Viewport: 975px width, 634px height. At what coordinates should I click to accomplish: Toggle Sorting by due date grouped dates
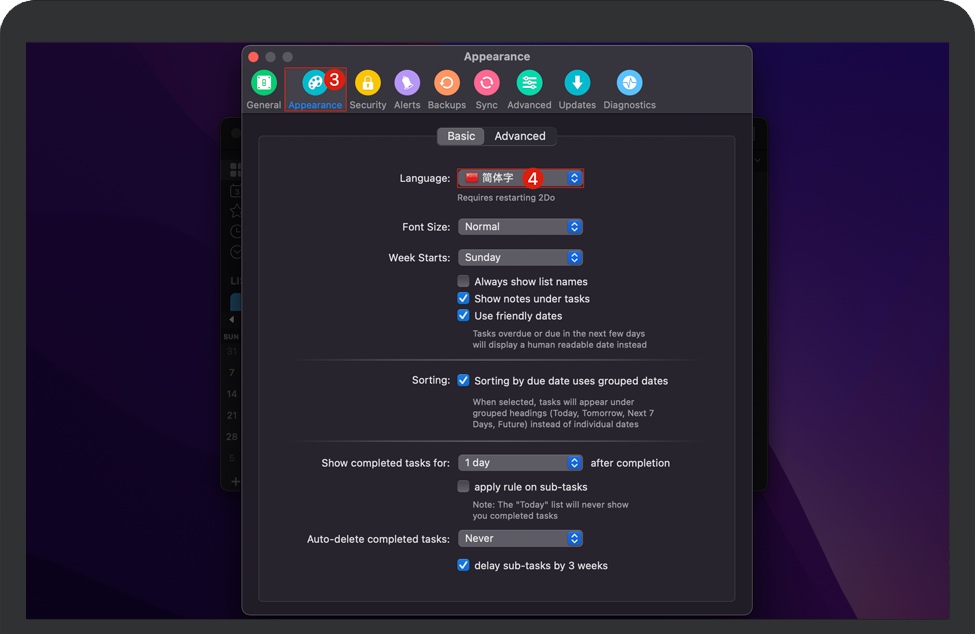[464, 381]
